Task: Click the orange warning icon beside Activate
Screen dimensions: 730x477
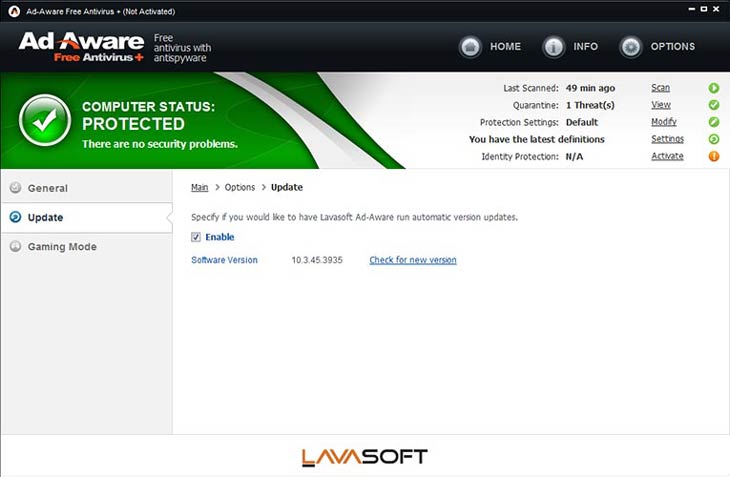Action: tap(714, 156)
